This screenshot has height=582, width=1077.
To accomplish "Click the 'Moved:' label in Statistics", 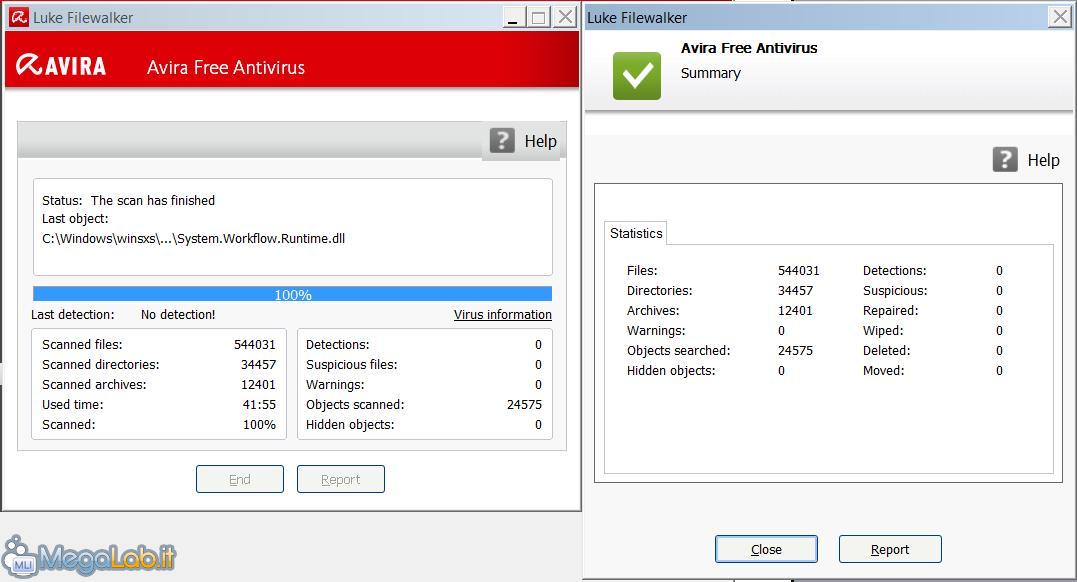I will coord(884,370).
